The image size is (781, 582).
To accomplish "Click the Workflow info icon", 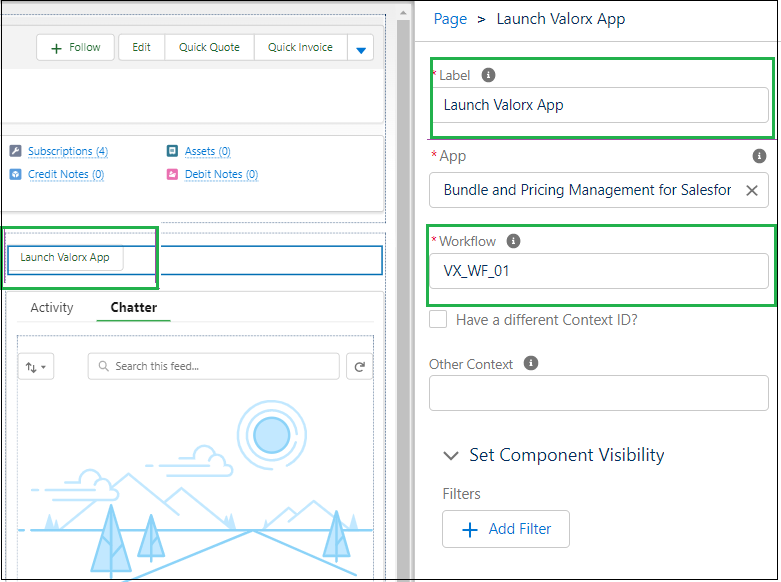I will 513,241.
